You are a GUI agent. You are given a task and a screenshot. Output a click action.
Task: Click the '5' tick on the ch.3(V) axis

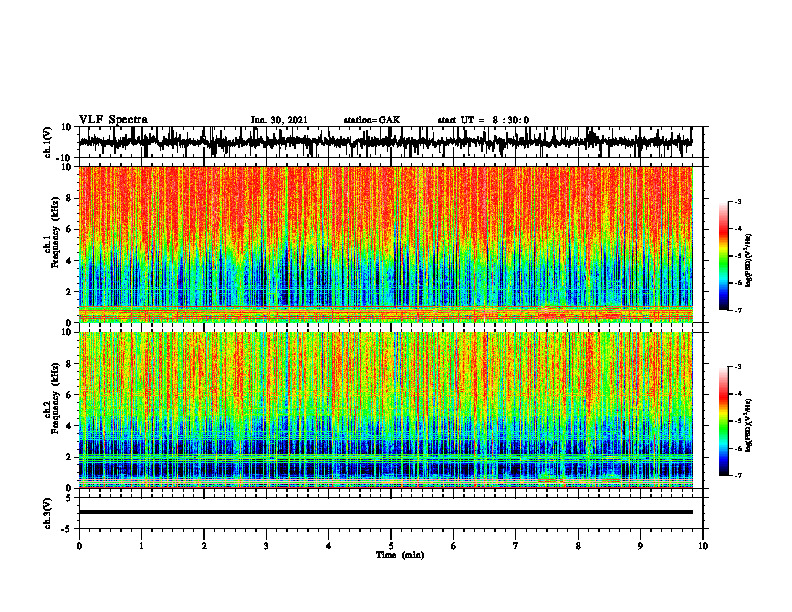click(70, 498)
